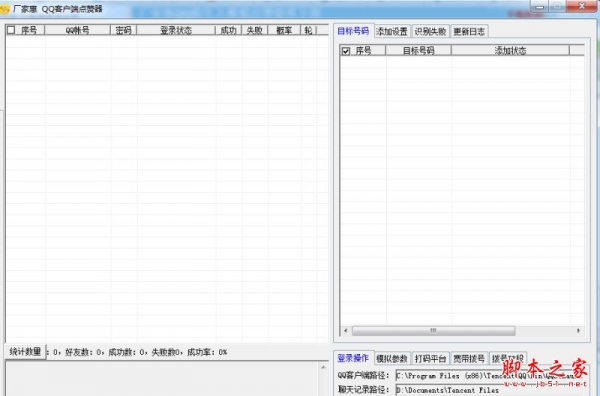
Task: Click the 密码 column header
Action: pos(123,30)
